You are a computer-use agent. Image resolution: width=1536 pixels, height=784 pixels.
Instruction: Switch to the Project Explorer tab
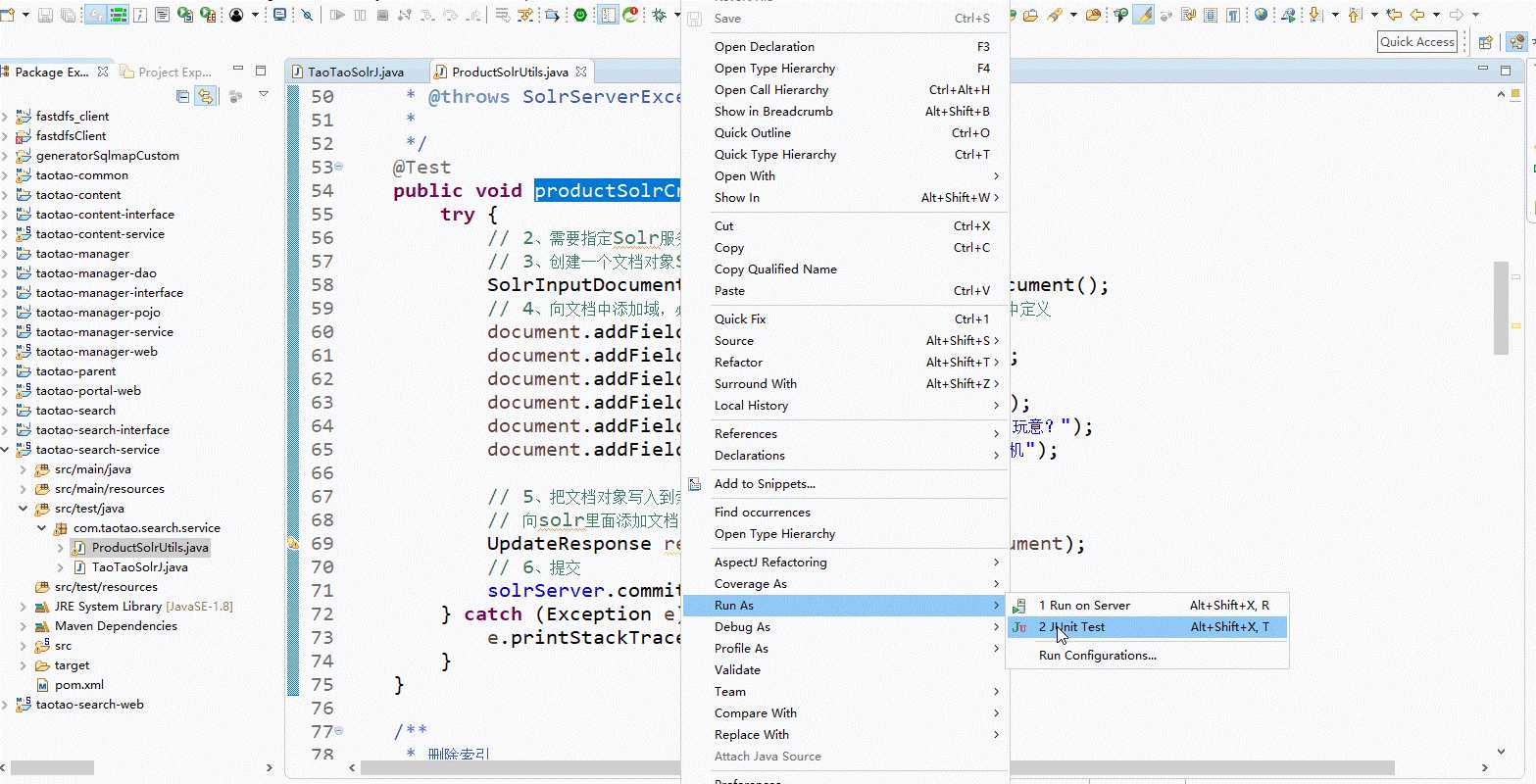166,72
